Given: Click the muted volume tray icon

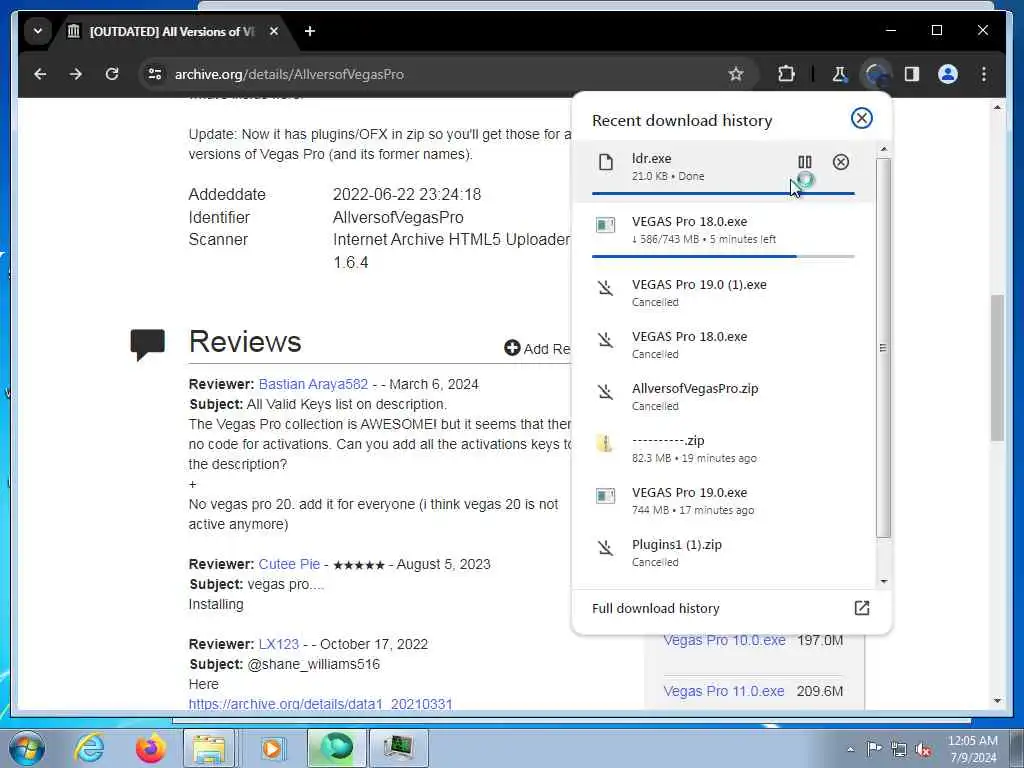Looking at the screenshot, I should (923, 749).
